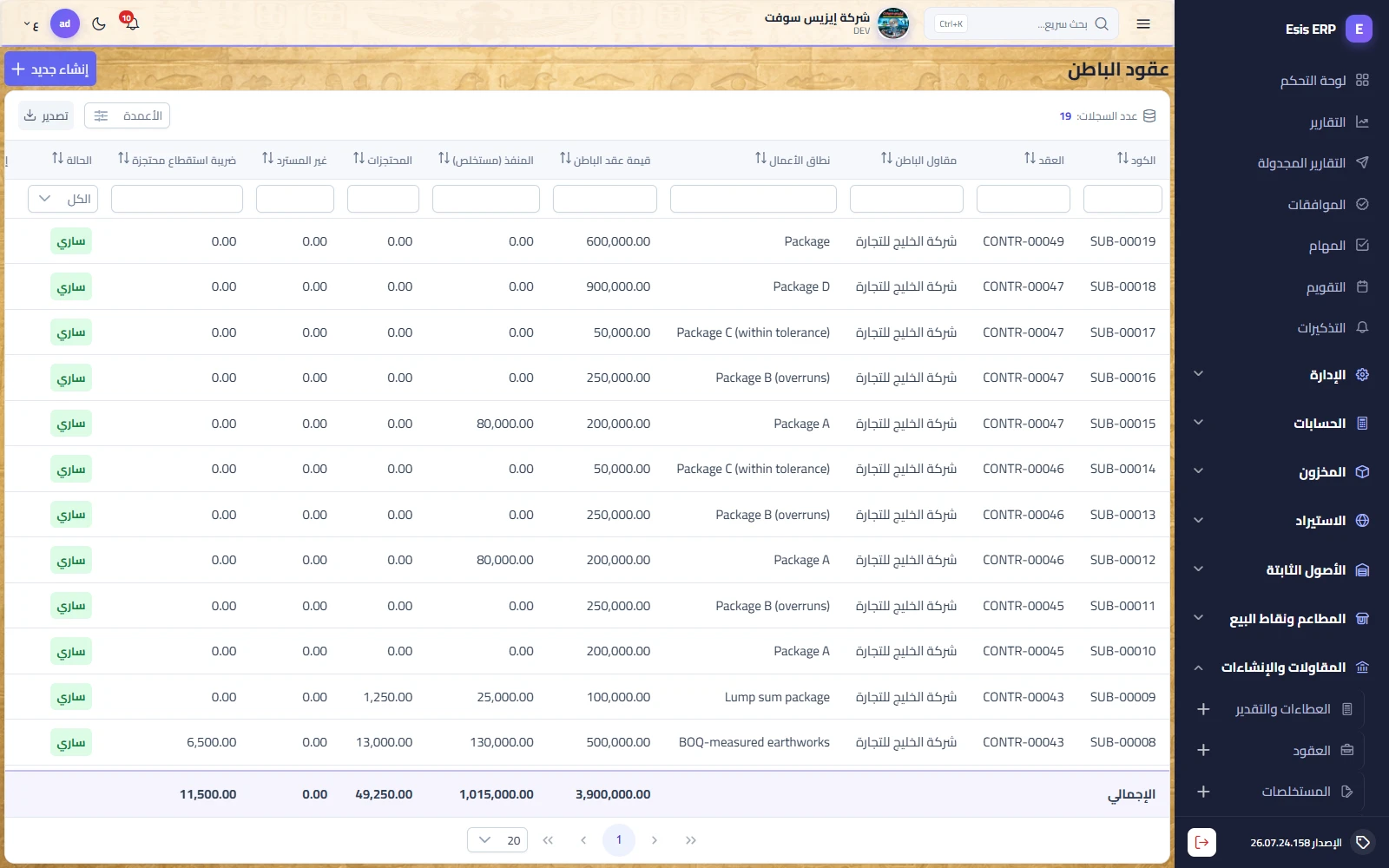Open hamburger menu in top bar
The image size is (1389, 868).
click(x=1143, y=23)
